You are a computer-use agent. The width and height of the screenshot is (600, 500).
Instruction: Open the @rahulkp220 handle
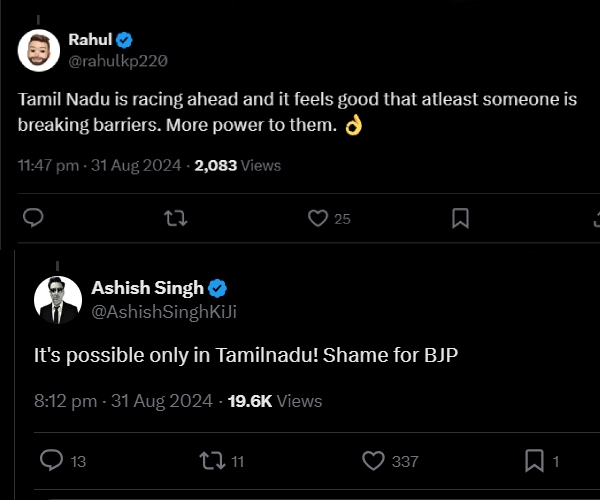[x=117, y=60]
